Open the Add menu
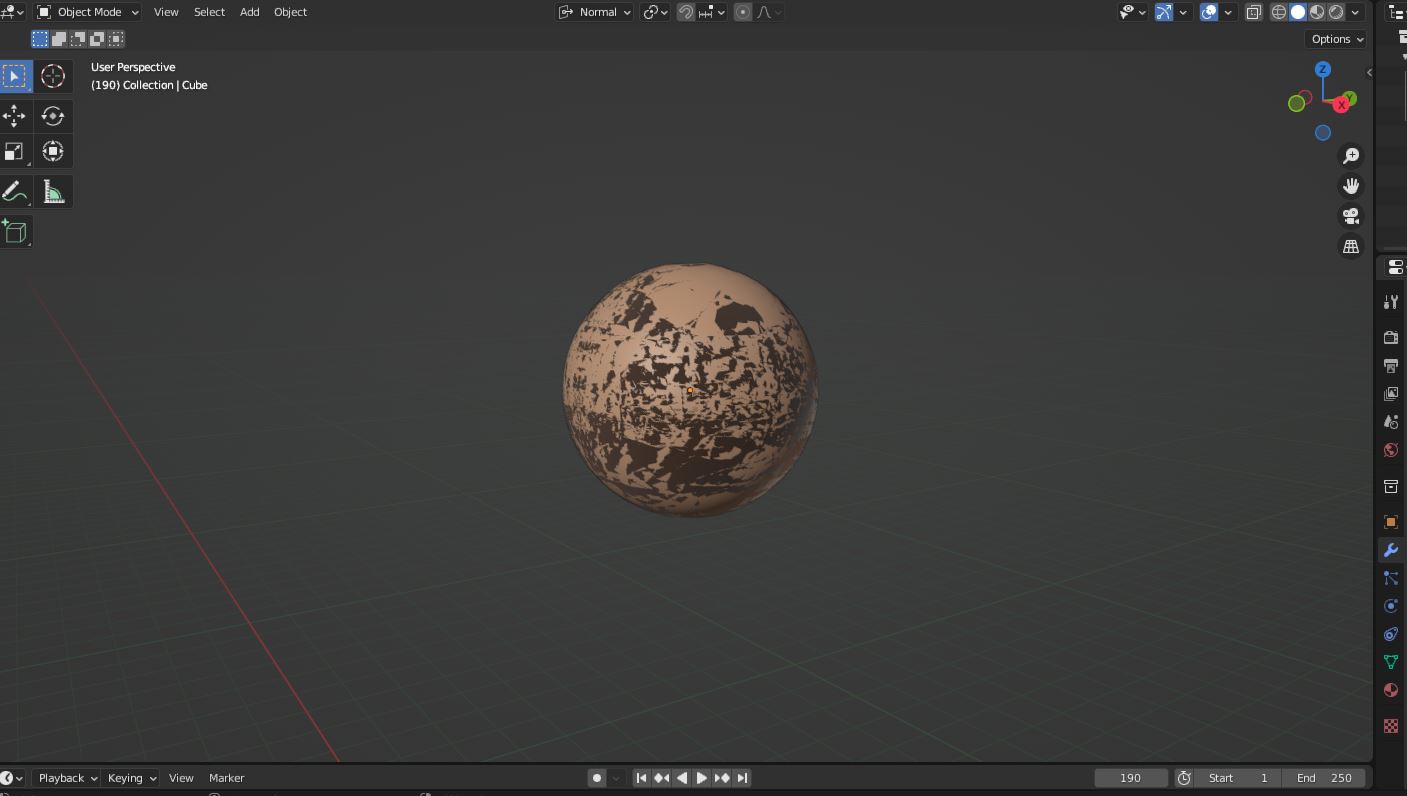 [x=250, y=12]
